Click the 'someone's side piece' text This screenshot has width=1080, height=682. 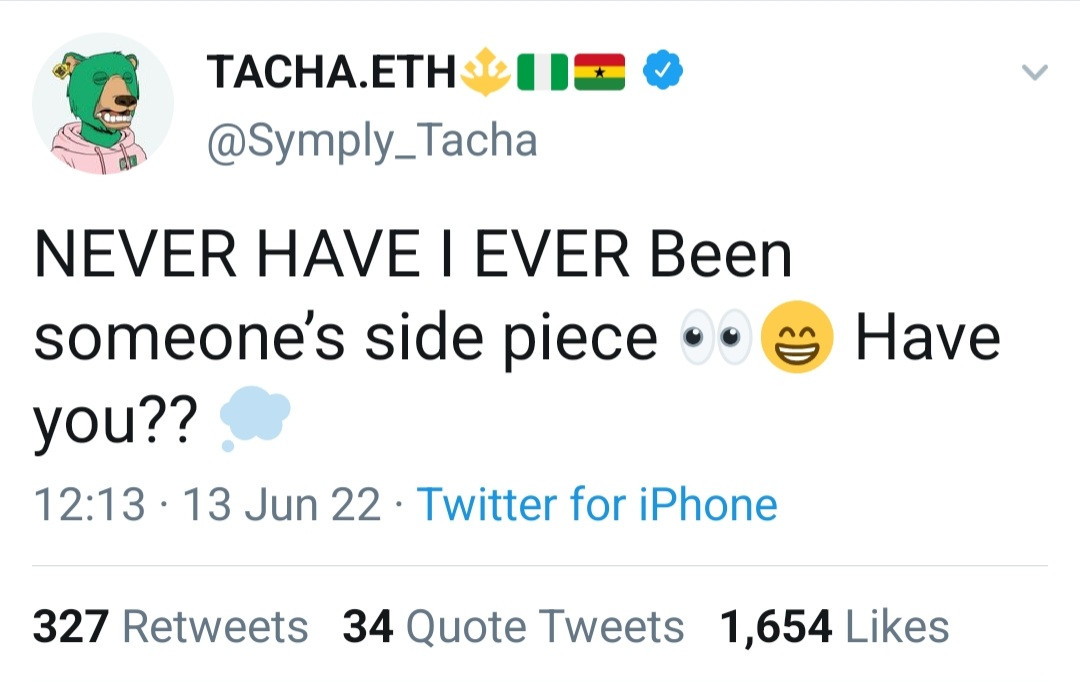[x=346, y=340]
